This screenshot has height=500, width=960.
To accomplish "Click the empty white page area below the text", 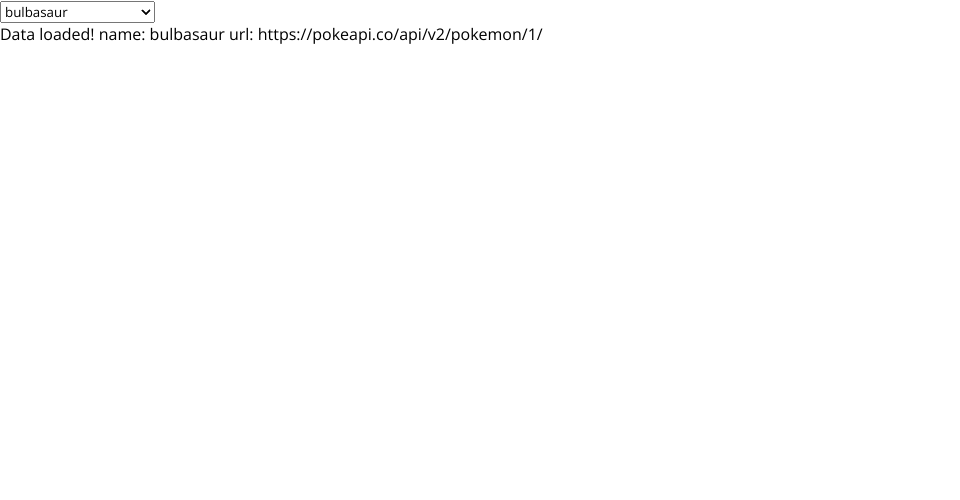I will coord(480,269).
